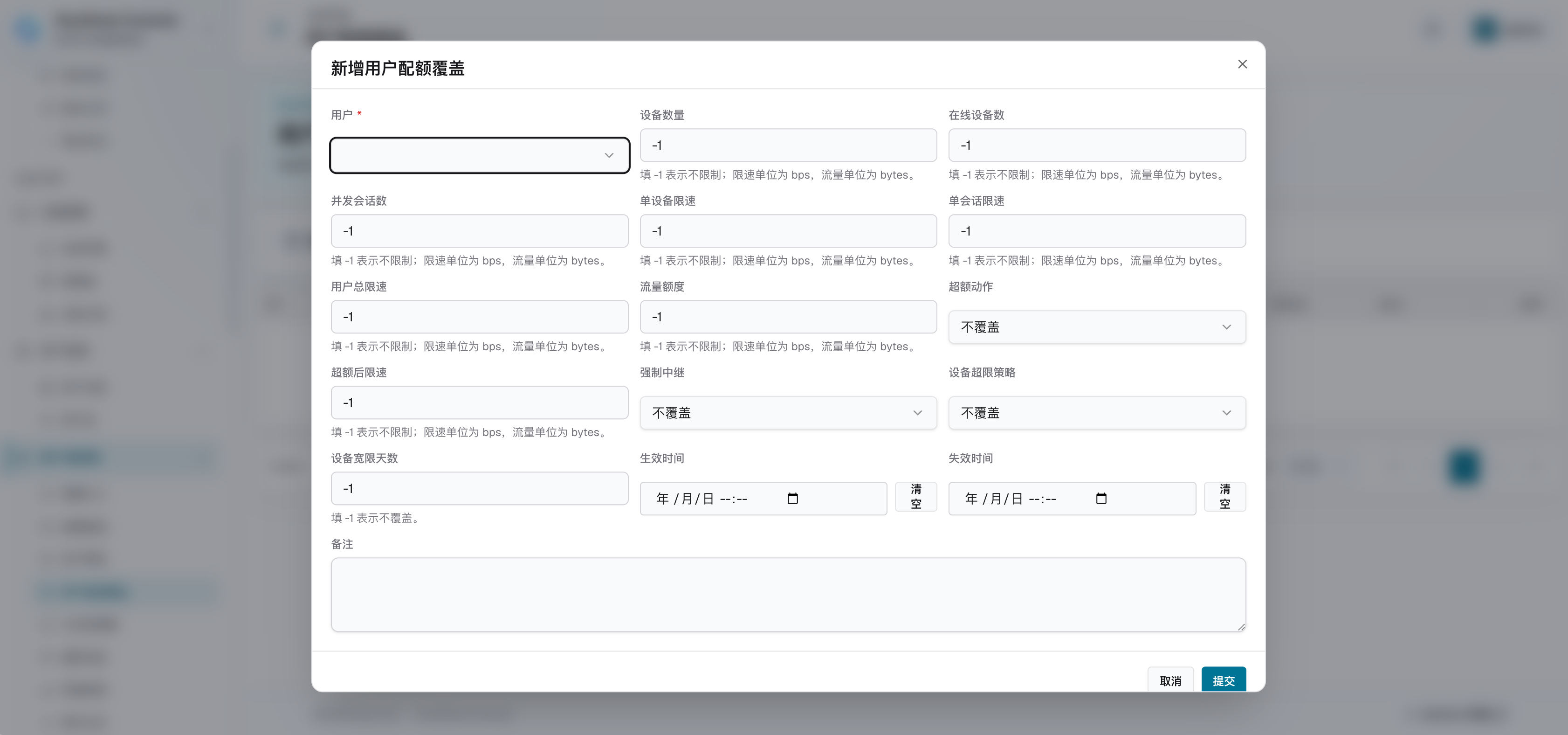This screenshot has height=735, width=1568.
Task: Close the 新增用户配额覆盖 dialog
Action: point(1242,64)
